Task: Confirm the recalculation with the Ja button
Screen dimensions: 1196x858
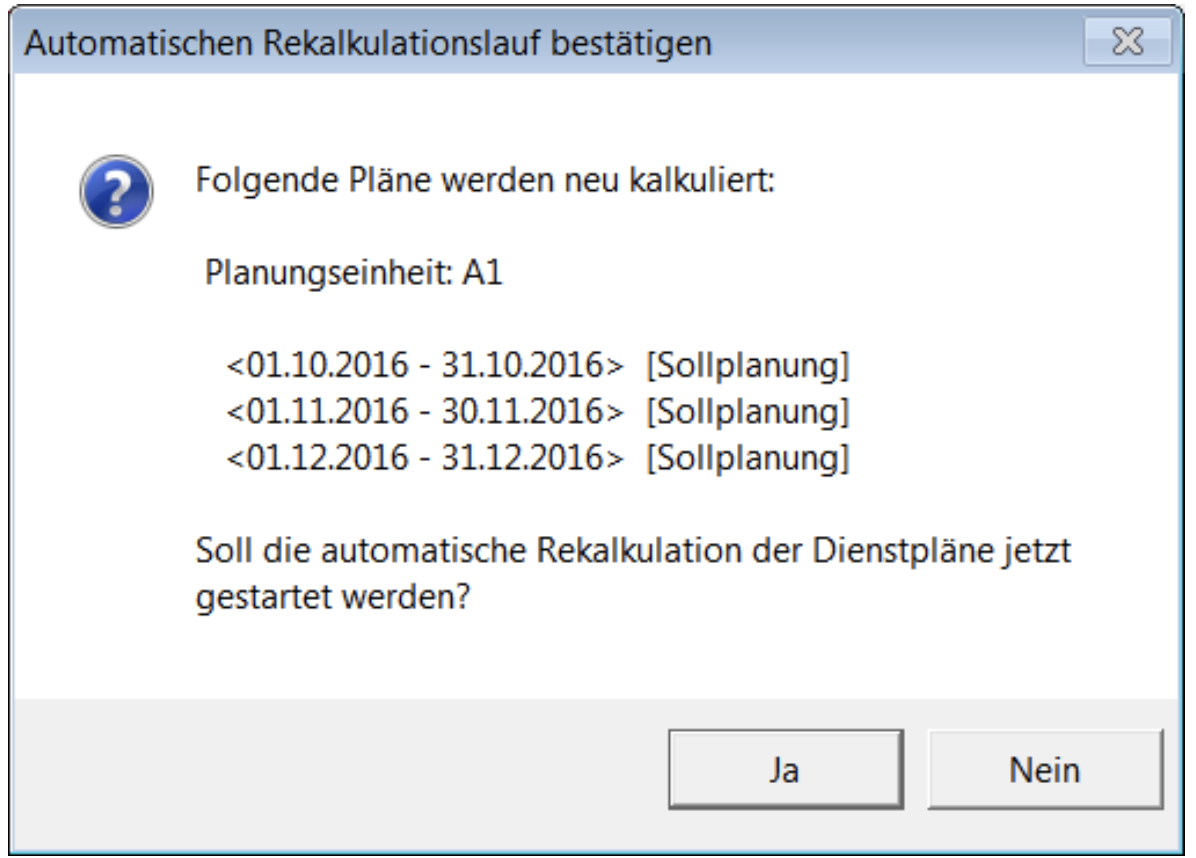Action: (786, 769)
